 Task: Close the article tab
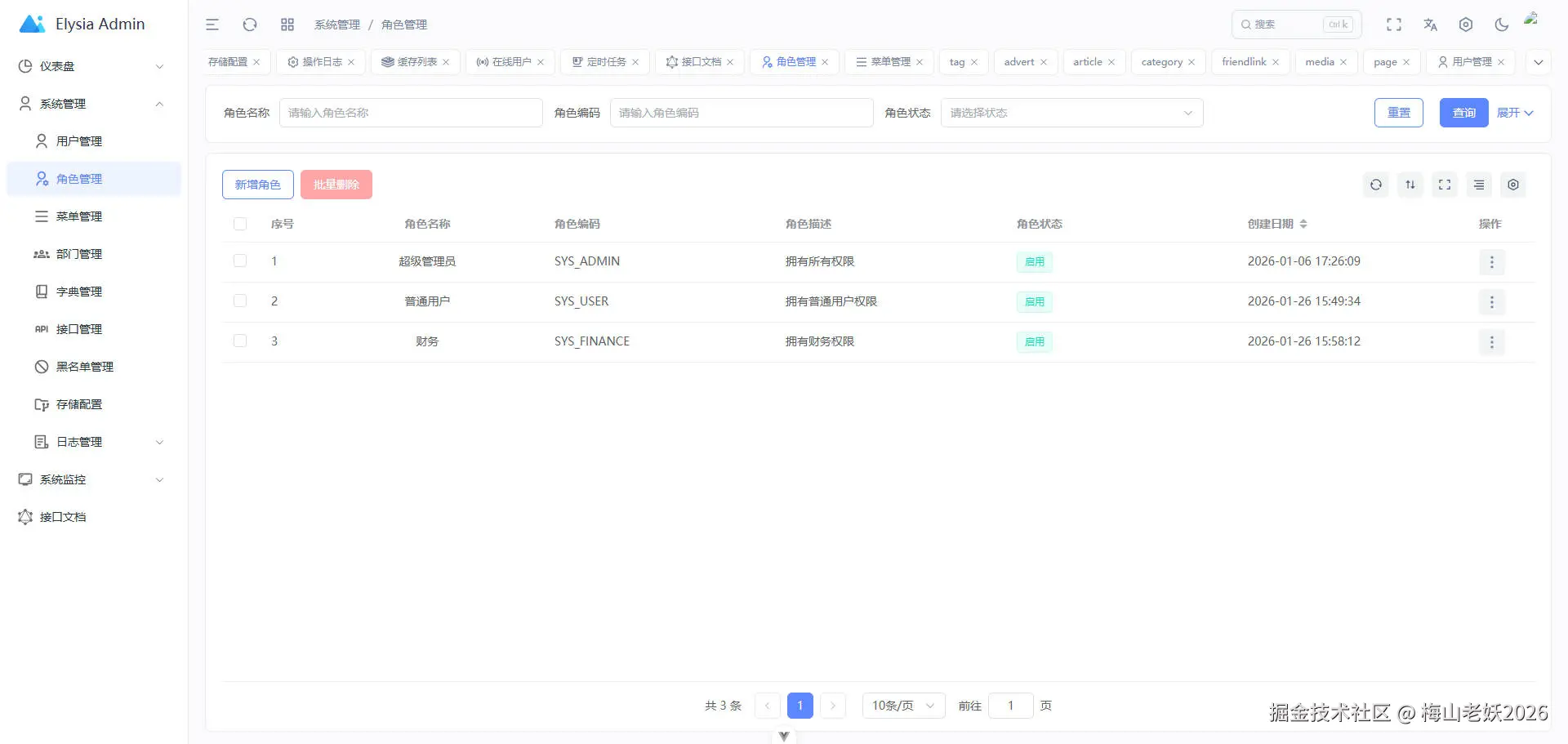(x=1111, y=62)
